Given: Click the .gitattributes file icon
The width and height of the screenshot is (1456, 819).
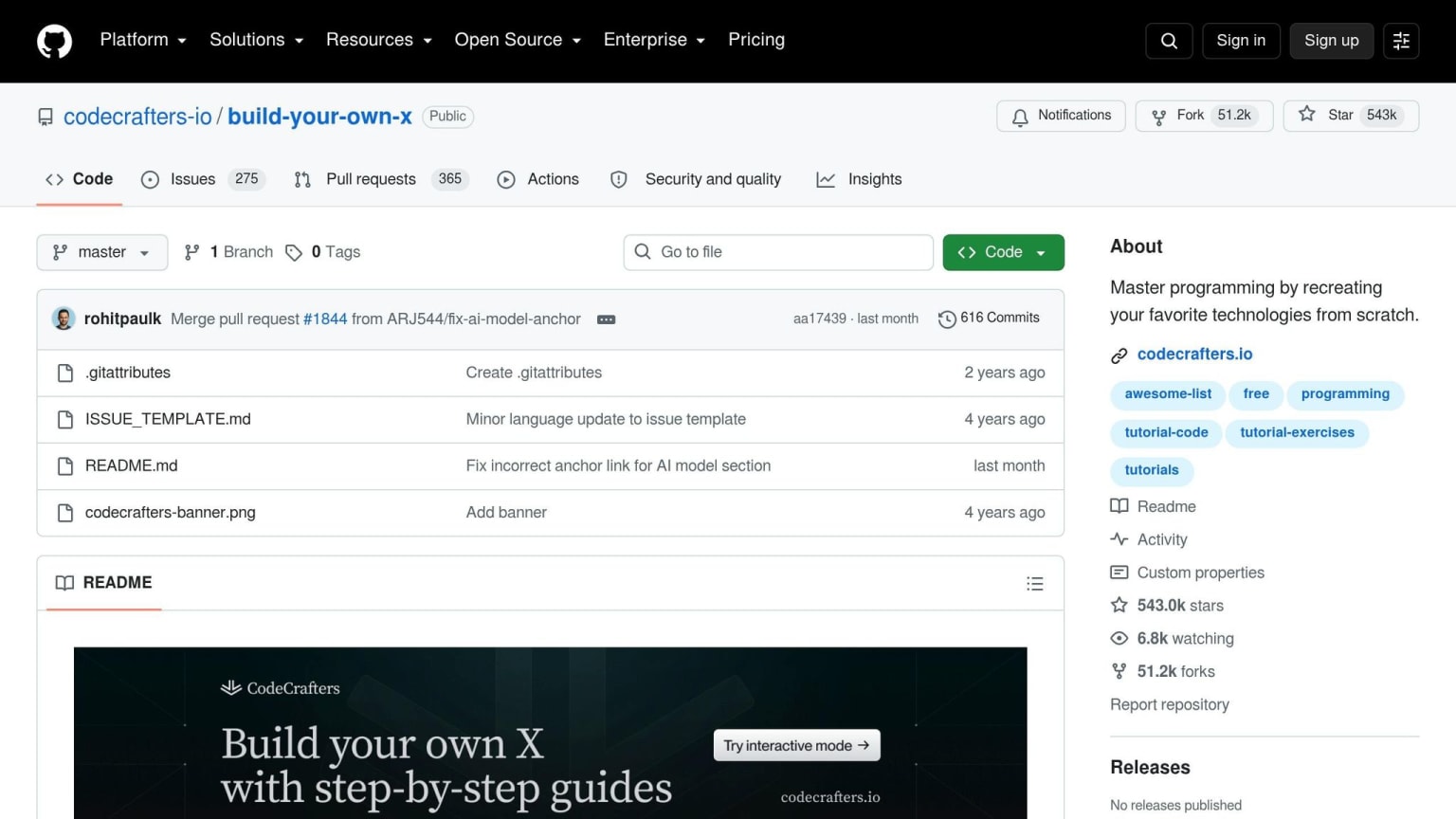Looking at the screenshot, I should coord(65,373).
